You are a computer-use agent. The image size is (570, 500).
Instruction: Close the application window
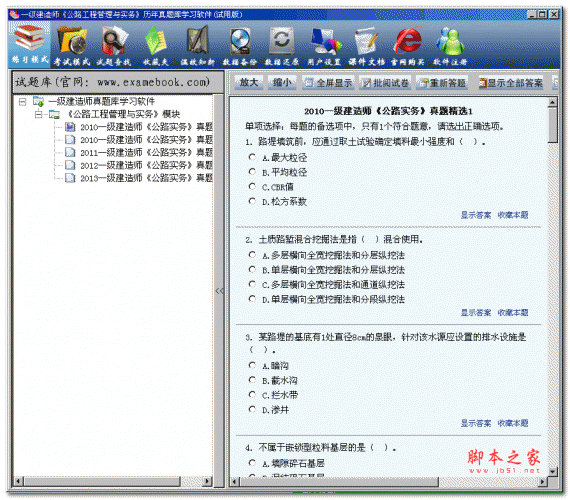(554, 14)
